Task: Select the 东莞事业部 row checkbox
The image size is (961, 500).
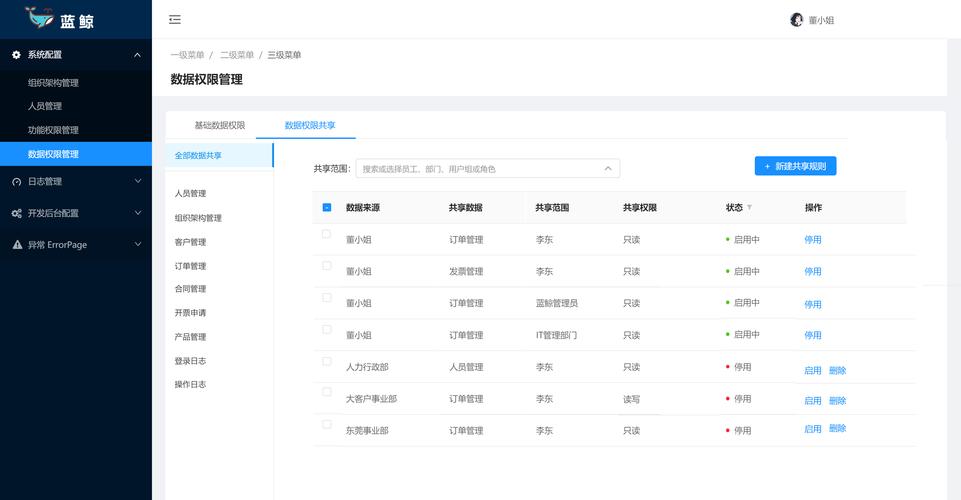Action: point(327,424)
